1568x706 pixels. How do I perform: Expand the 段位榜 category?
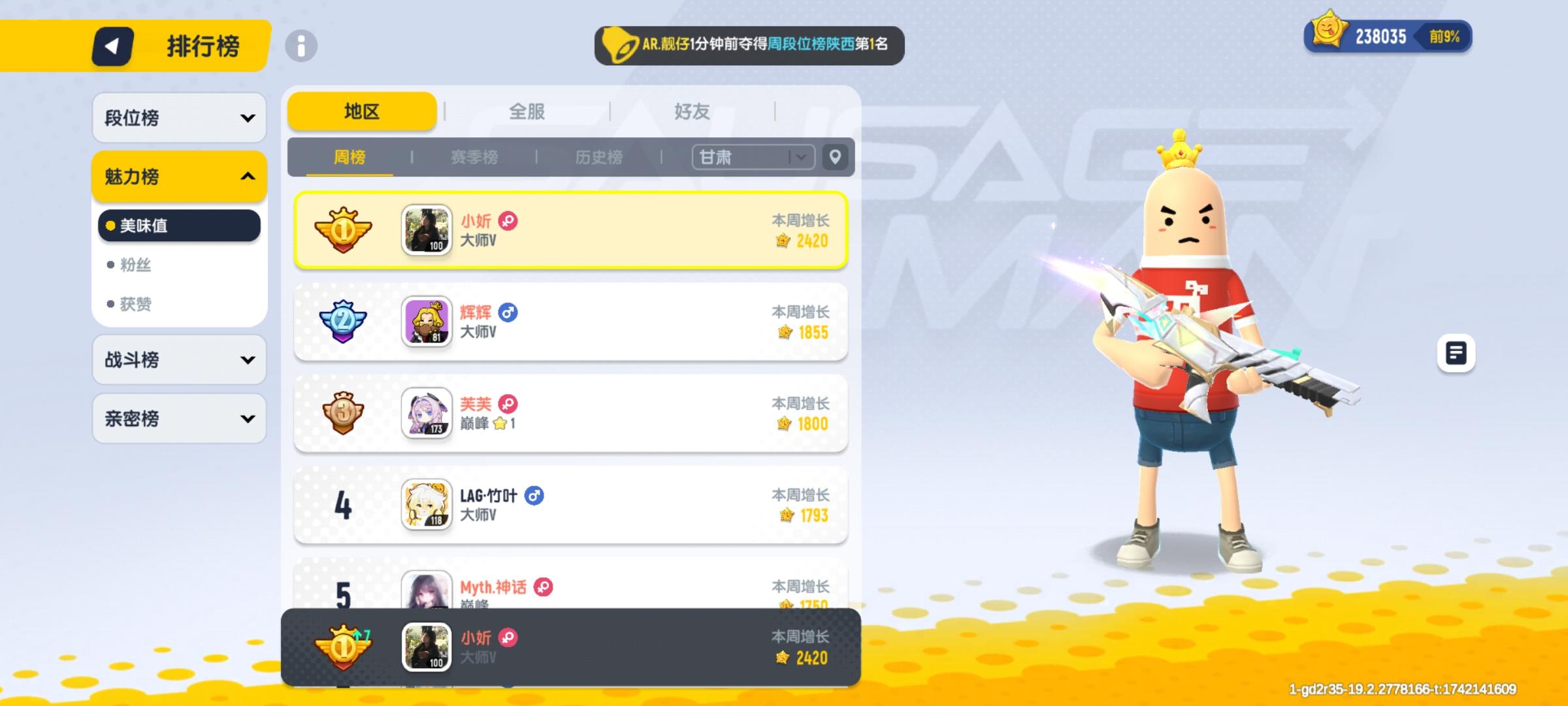point(179,118)
